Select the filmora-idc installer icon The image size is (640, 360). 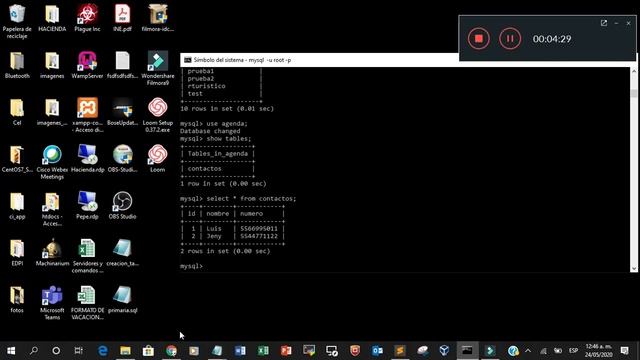click(x=158, y=19)
